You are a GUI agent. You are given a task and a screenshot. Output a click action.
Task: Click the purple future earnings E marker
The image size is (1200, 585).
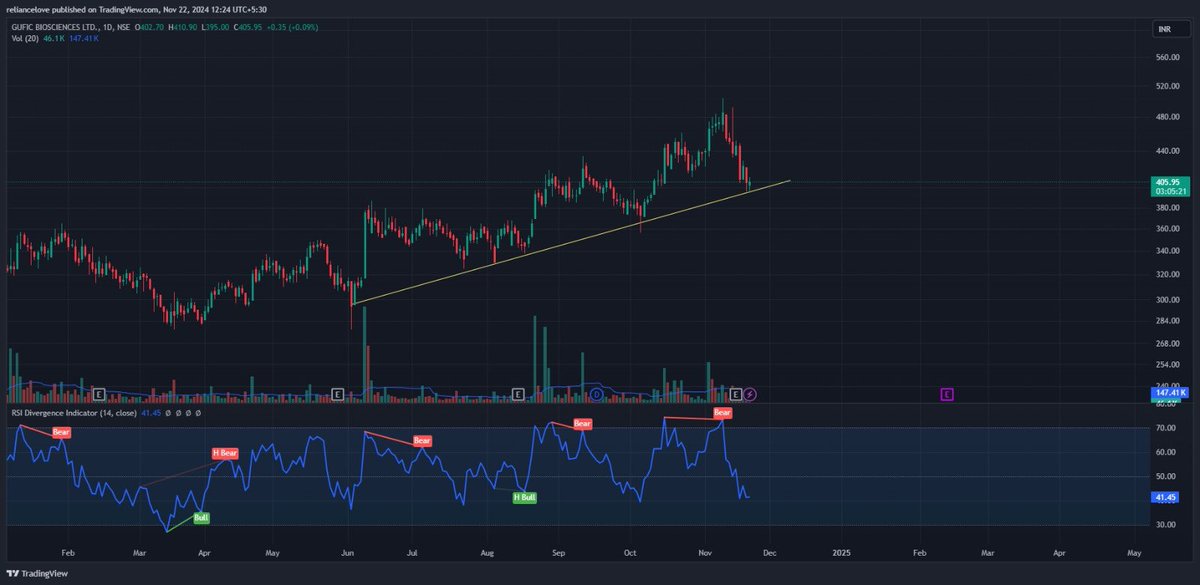(x=946, y=394)
